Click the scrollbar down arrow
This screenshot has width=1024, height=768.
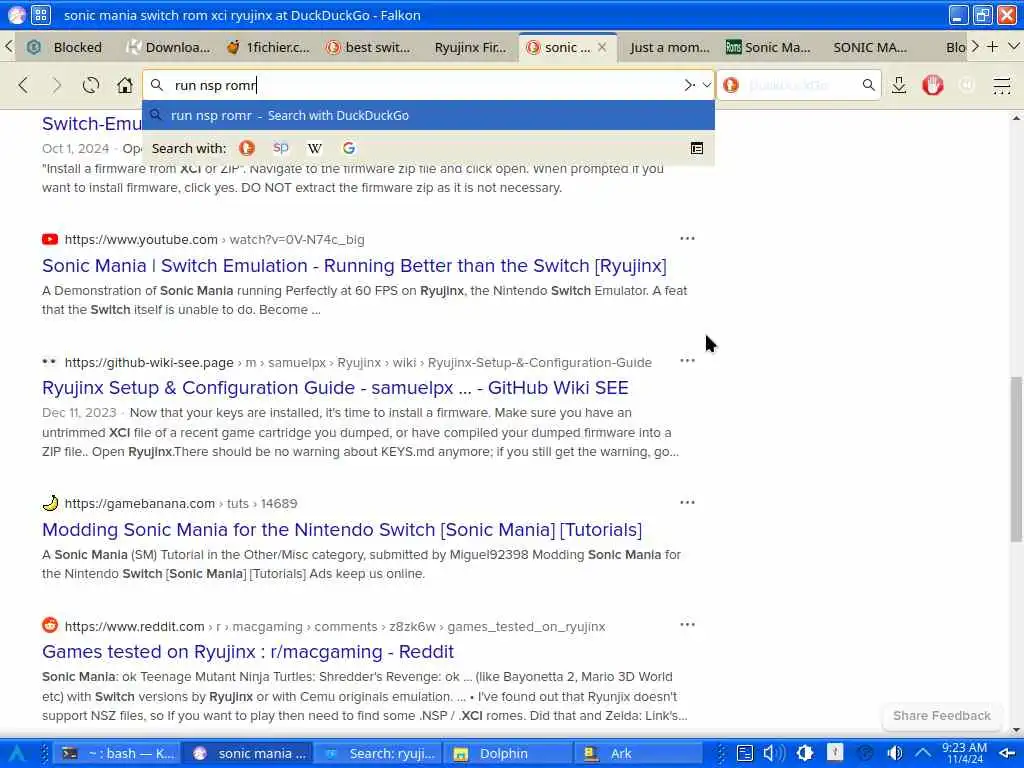point(1016,731)
